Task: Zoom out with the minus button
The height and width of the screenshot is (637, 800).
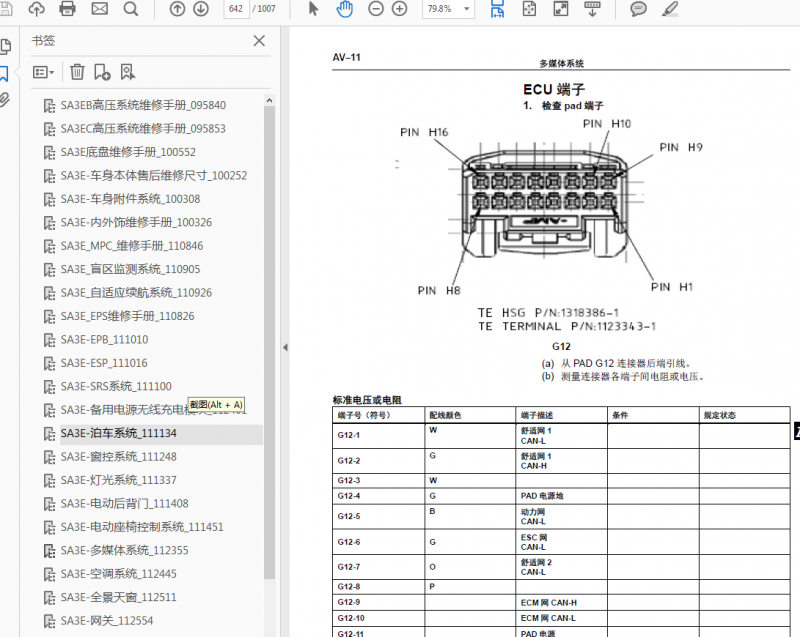Action: pos(376,8)
